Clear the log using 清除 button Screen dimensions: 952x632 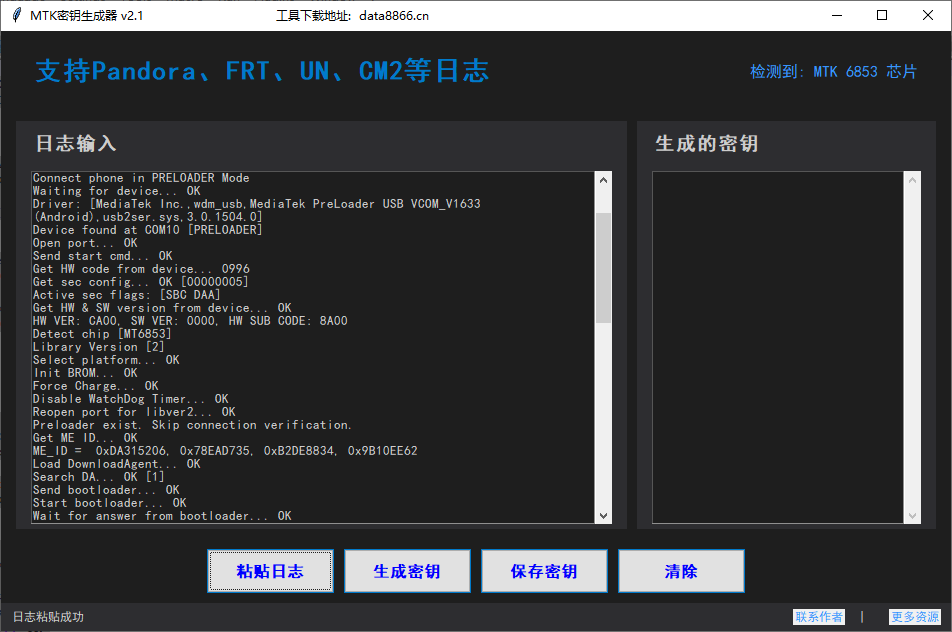pyautogui.click(x=681, y=571)
